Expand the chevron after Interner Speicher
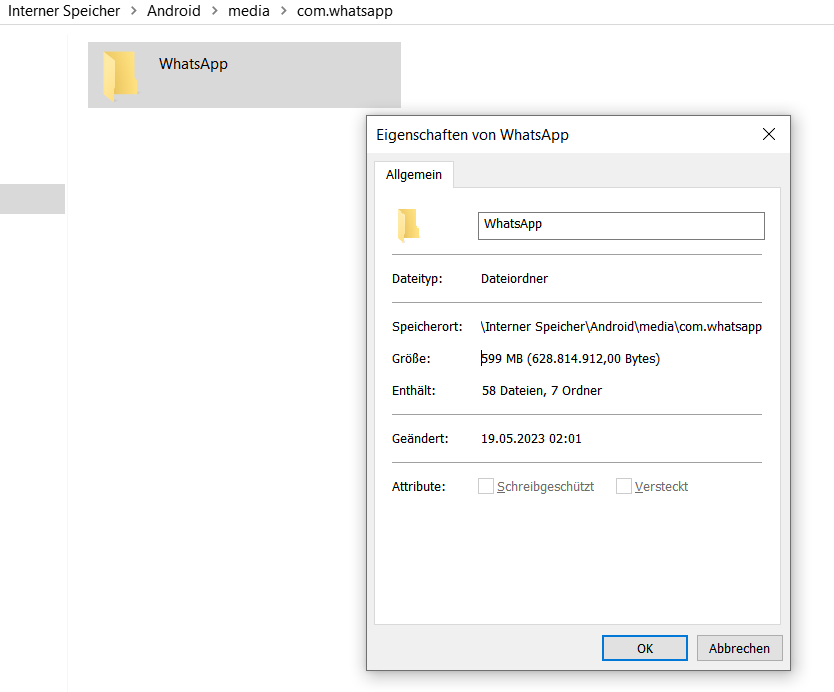The height and width of the screenshot is (692, 834). [x=134, y=12]
